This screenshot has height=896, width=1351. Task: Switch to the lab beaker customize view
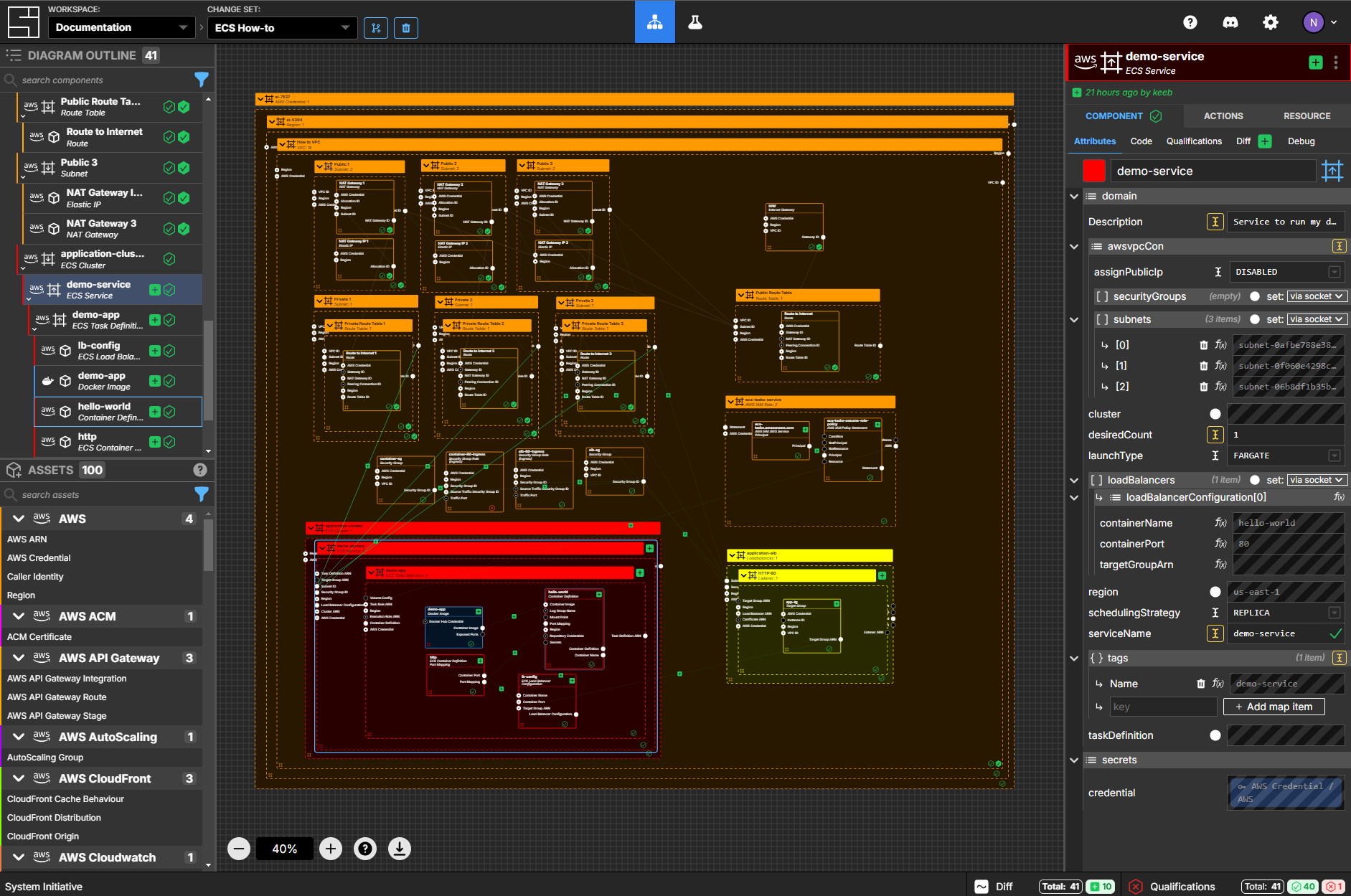point(695,22)
